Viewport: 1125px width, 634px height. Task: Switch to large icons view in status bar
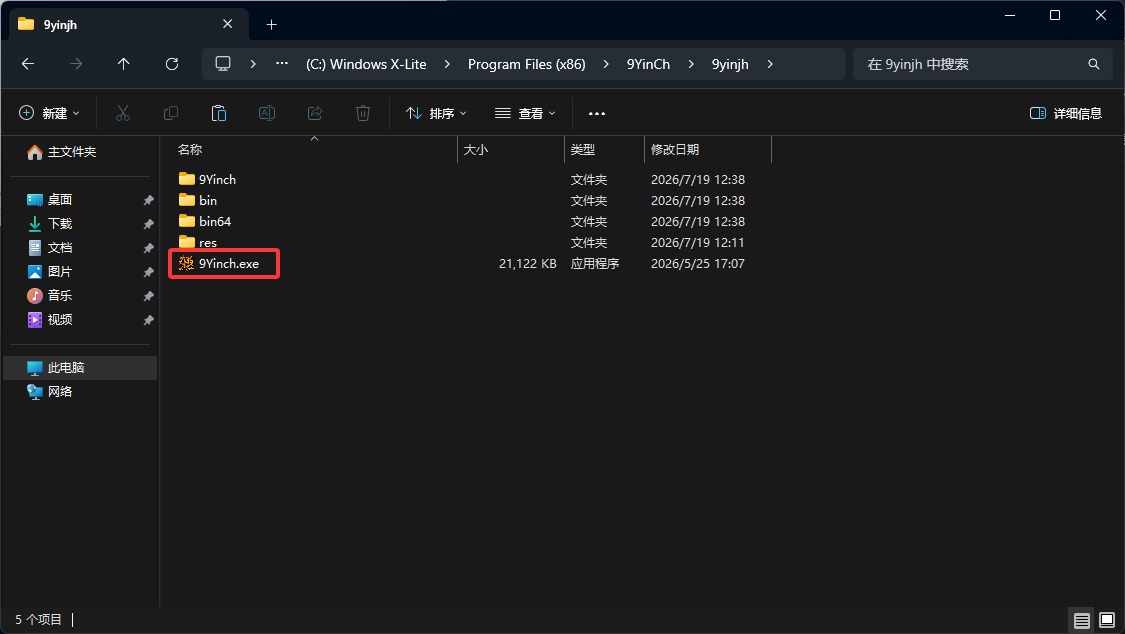(1106, 620)
